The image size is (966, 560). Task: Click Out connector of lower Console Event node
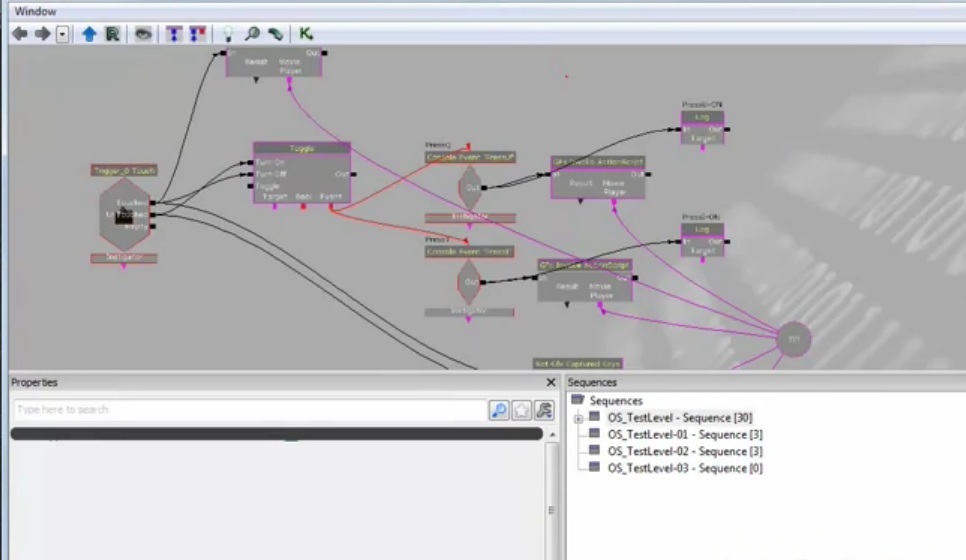click(x=483, y=282)
